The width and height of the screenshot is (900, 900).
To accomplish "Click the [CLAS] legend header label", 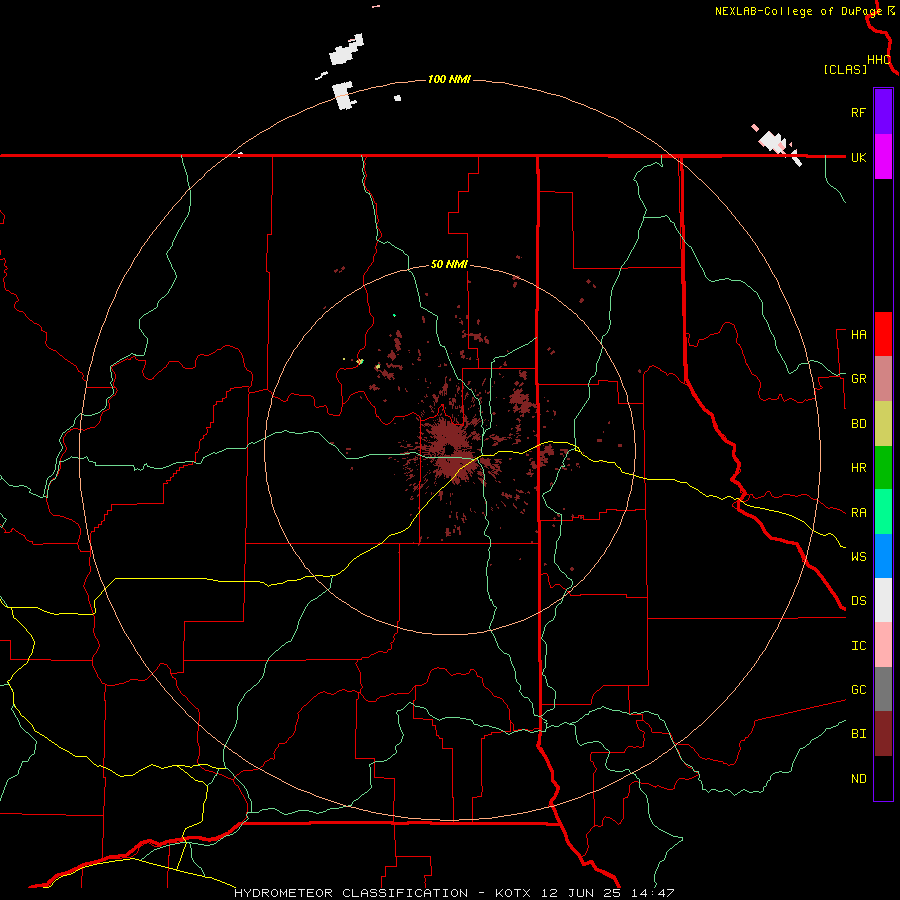I will [845, 70].
